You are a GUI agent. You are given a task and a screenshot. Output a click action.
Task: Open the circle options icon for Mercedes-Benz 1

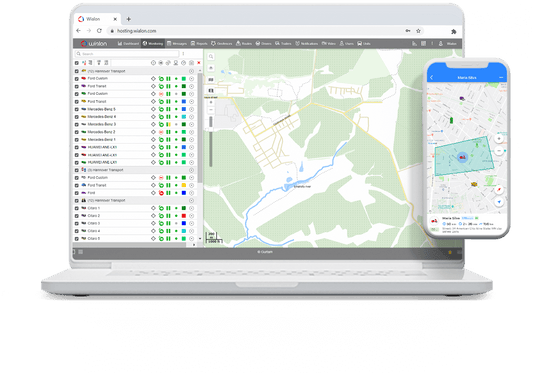(x=191, y=139)
